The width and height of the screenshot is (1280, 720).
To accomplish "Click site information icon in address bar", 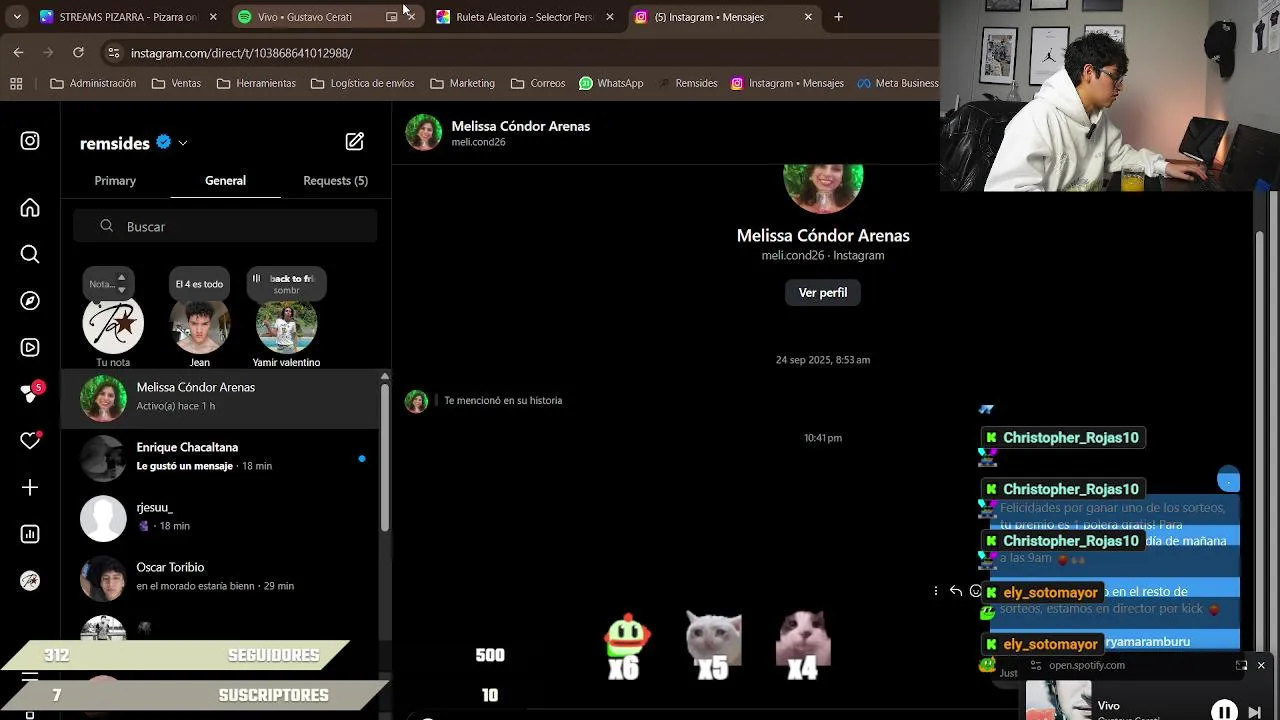I will [x=114, y=53].
